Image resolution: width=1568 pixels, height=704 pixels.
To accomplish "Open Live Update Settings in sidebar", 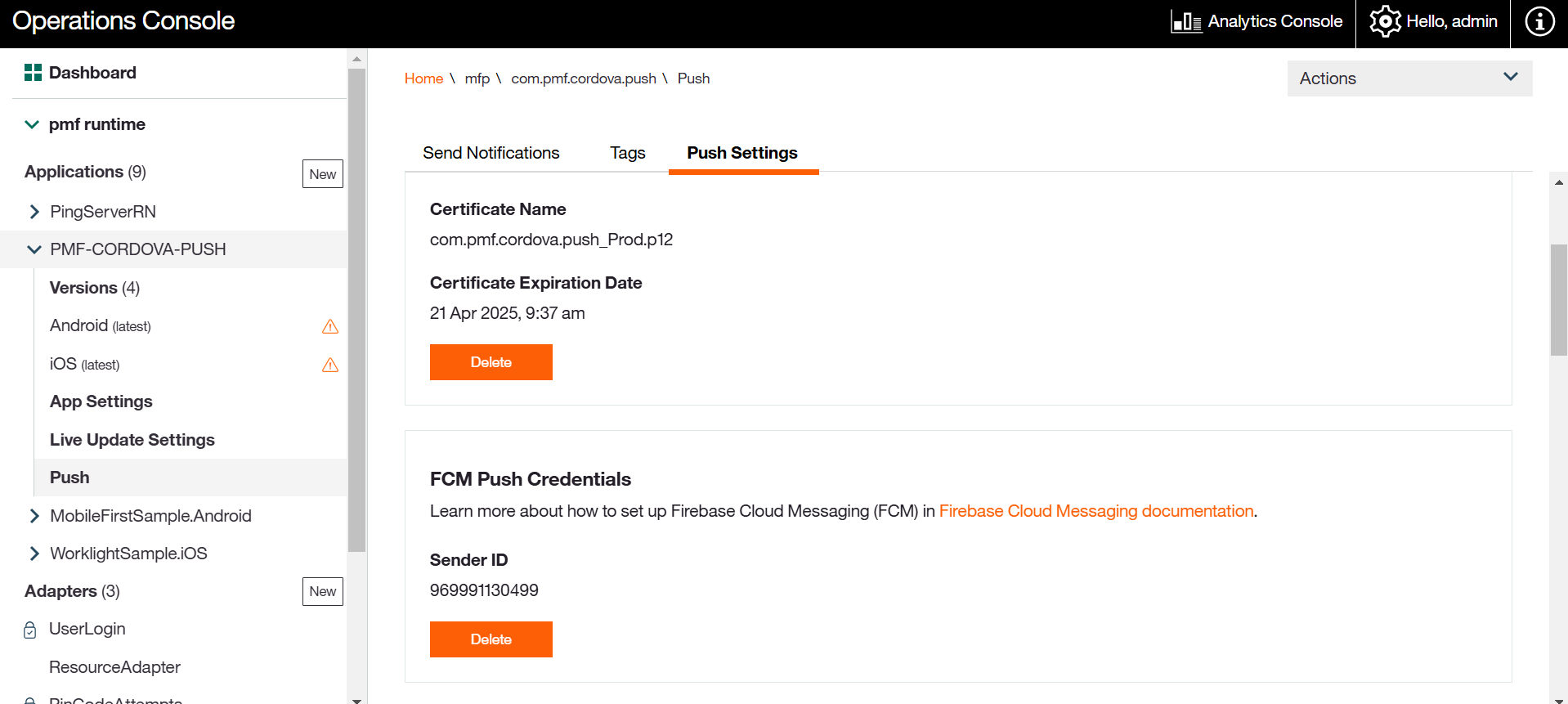I will click(x=132, y=440).
